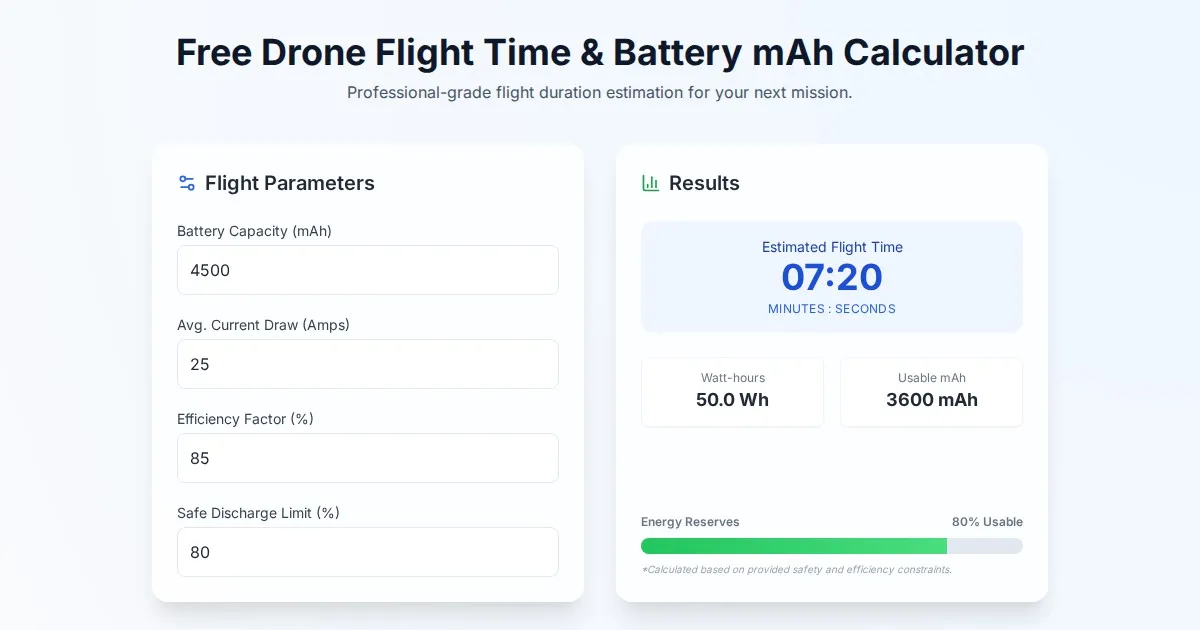
Task: Click the Results section heading text
Action: 704,183
